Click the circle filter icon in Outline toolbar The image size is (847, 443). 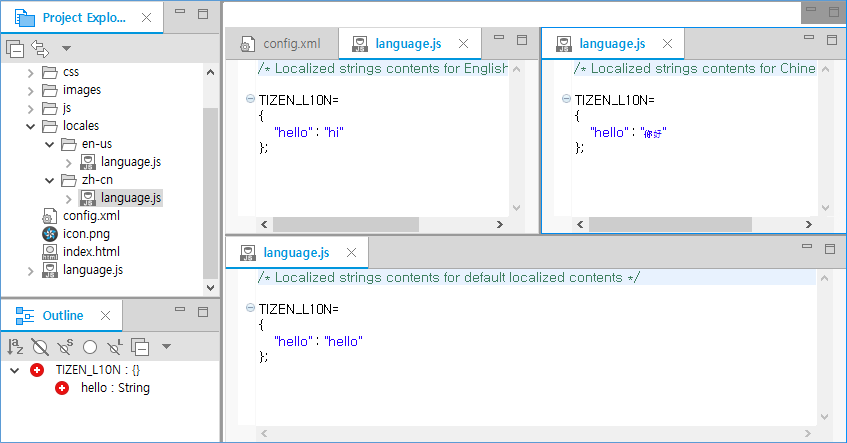[90, 347]
